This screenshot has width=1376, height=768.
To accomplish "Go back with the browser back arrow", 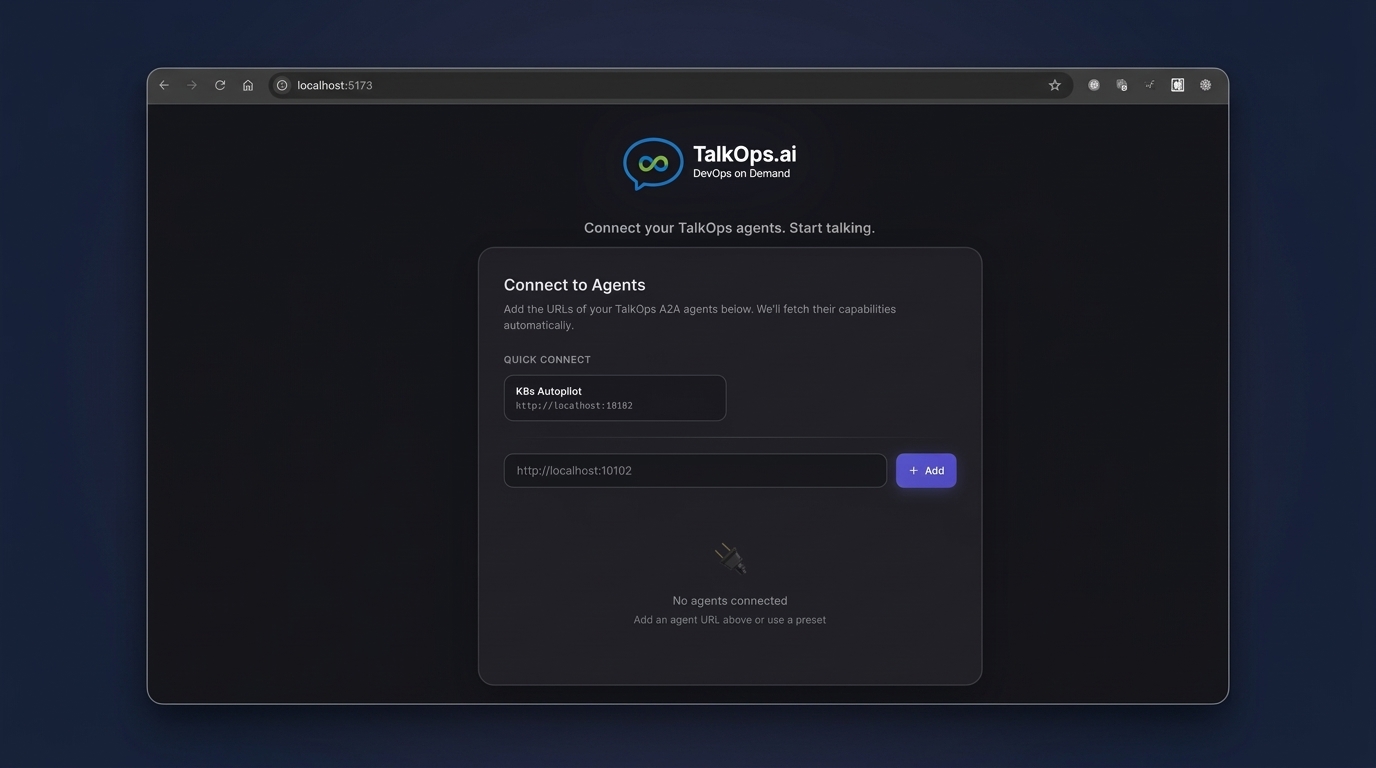I will click(164, 85).
